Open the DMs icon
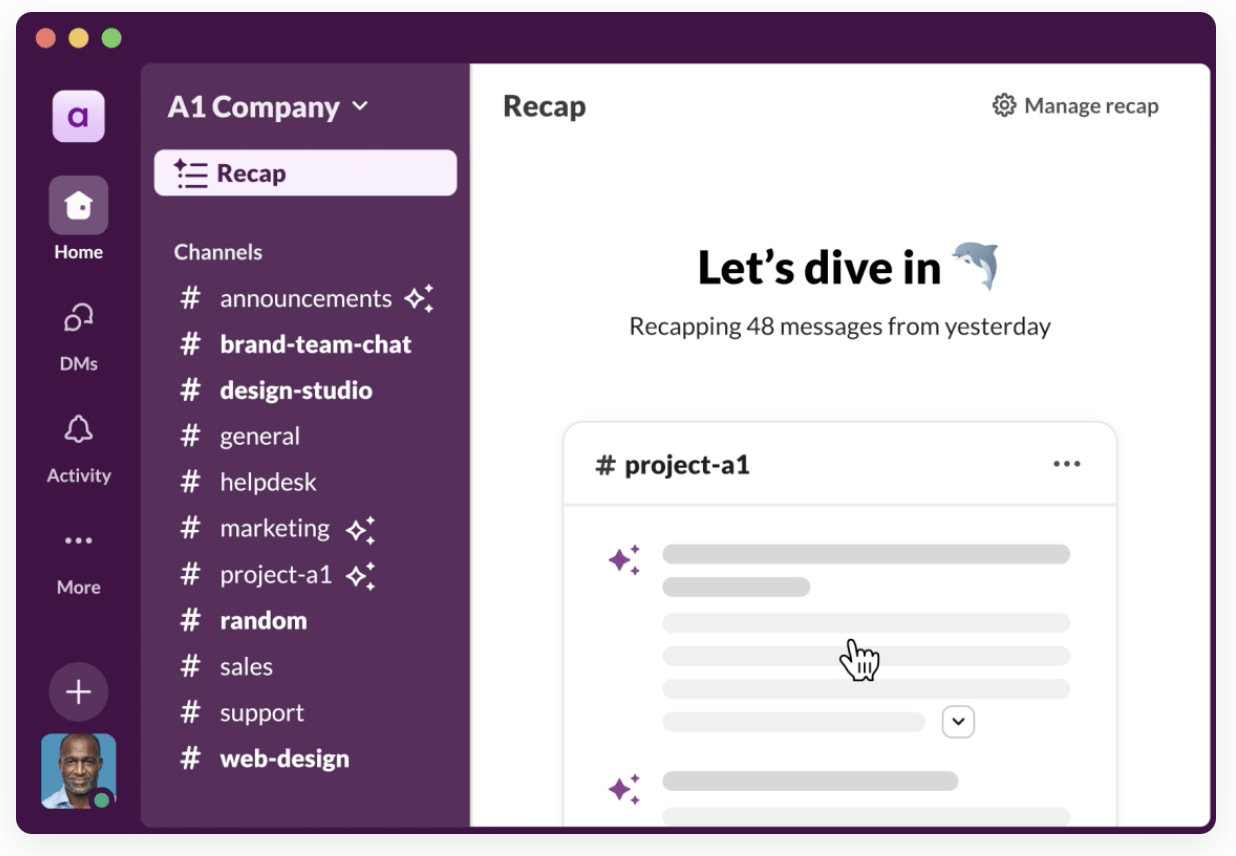The width and height of the screenshot is (1236, 856). (78, 318)
